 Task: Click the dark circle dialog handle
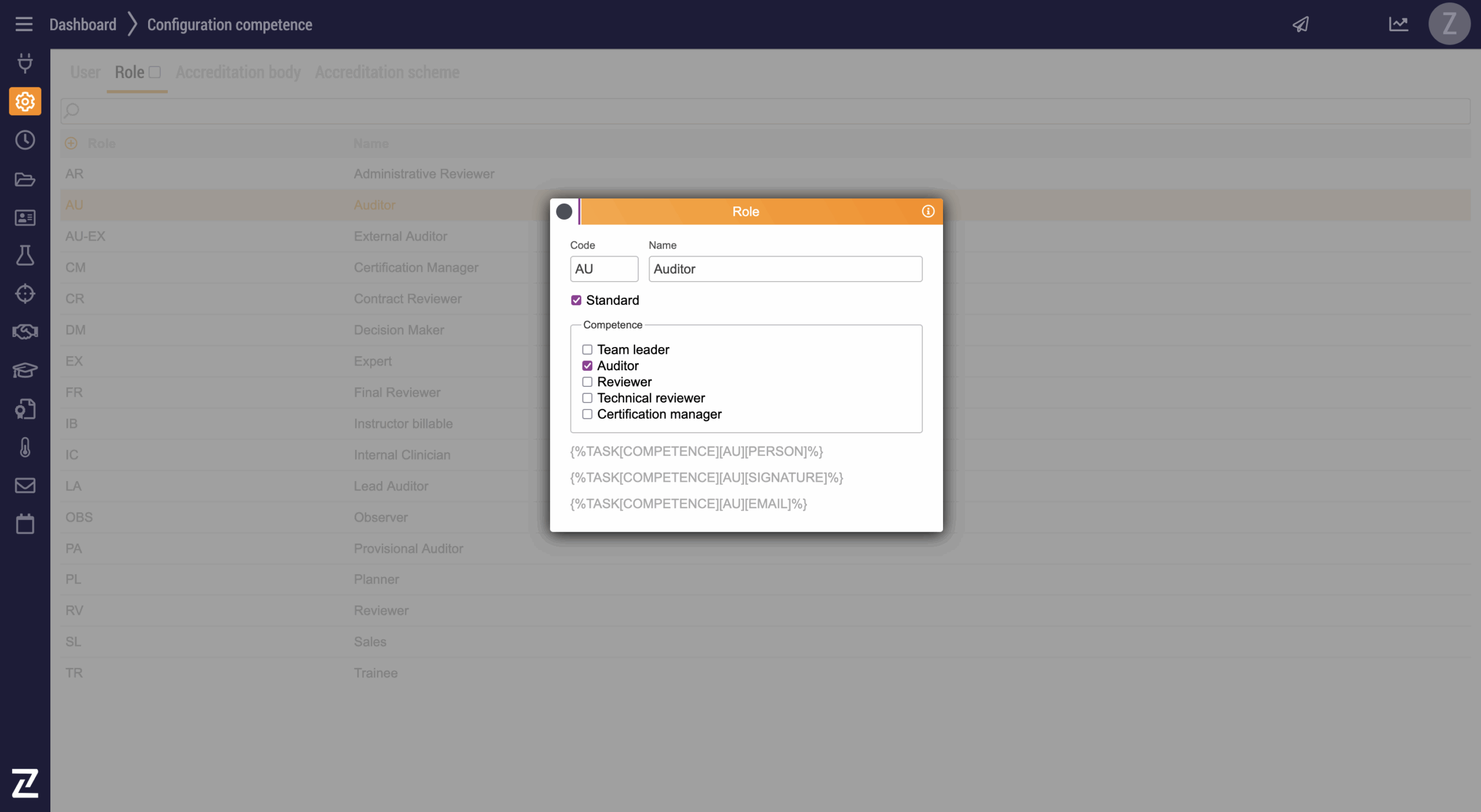(x=564, y=212)
